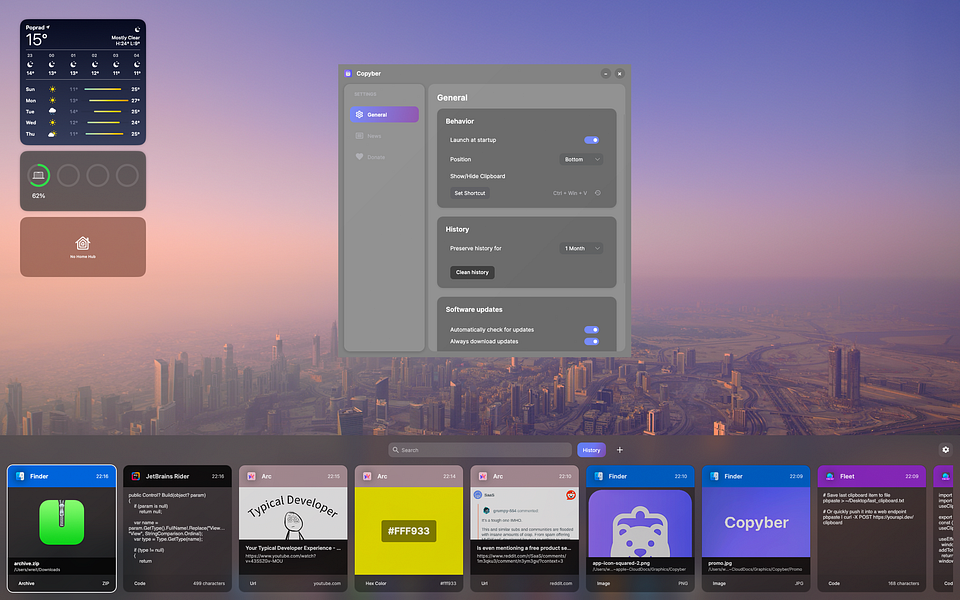Click the 'No Home Hub' label
Viewport: 960px width, 600px height.
tap(83, 257)
